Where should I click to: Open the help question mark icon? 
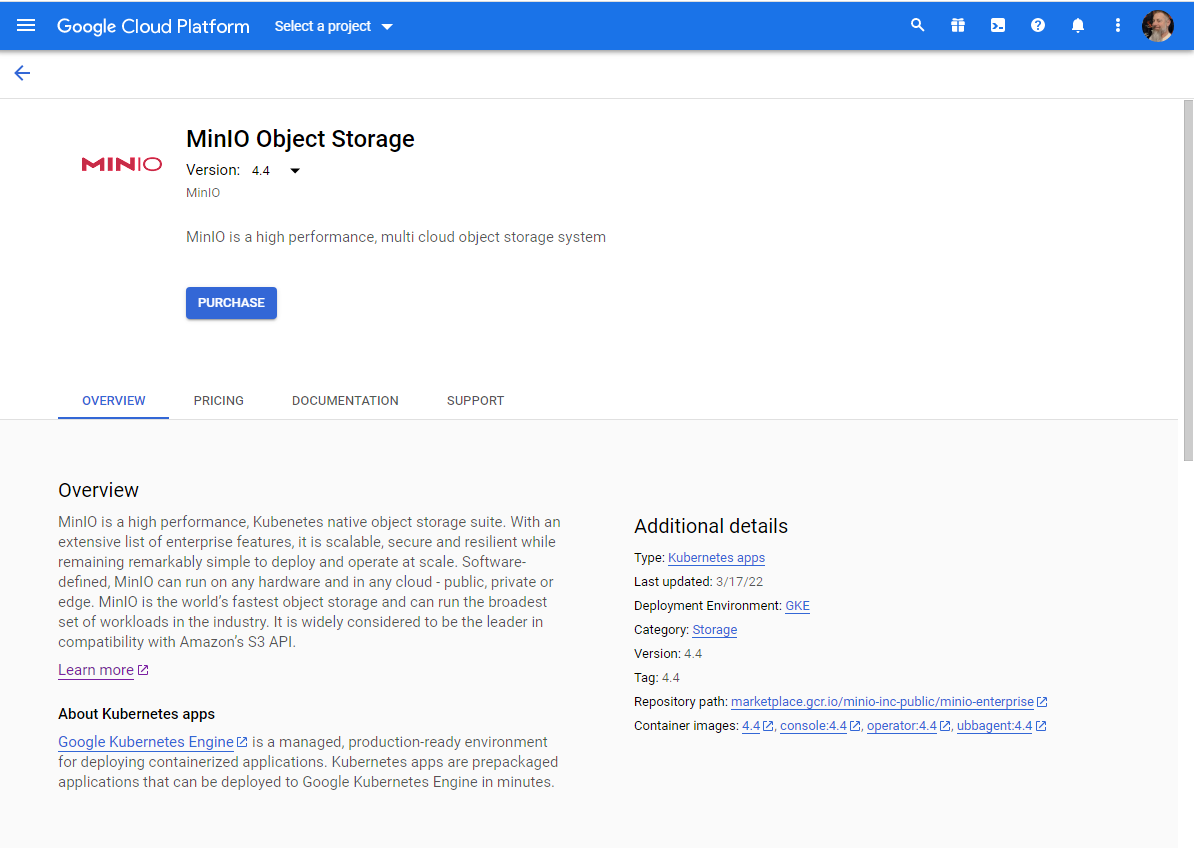click(x=1037, y=26)
